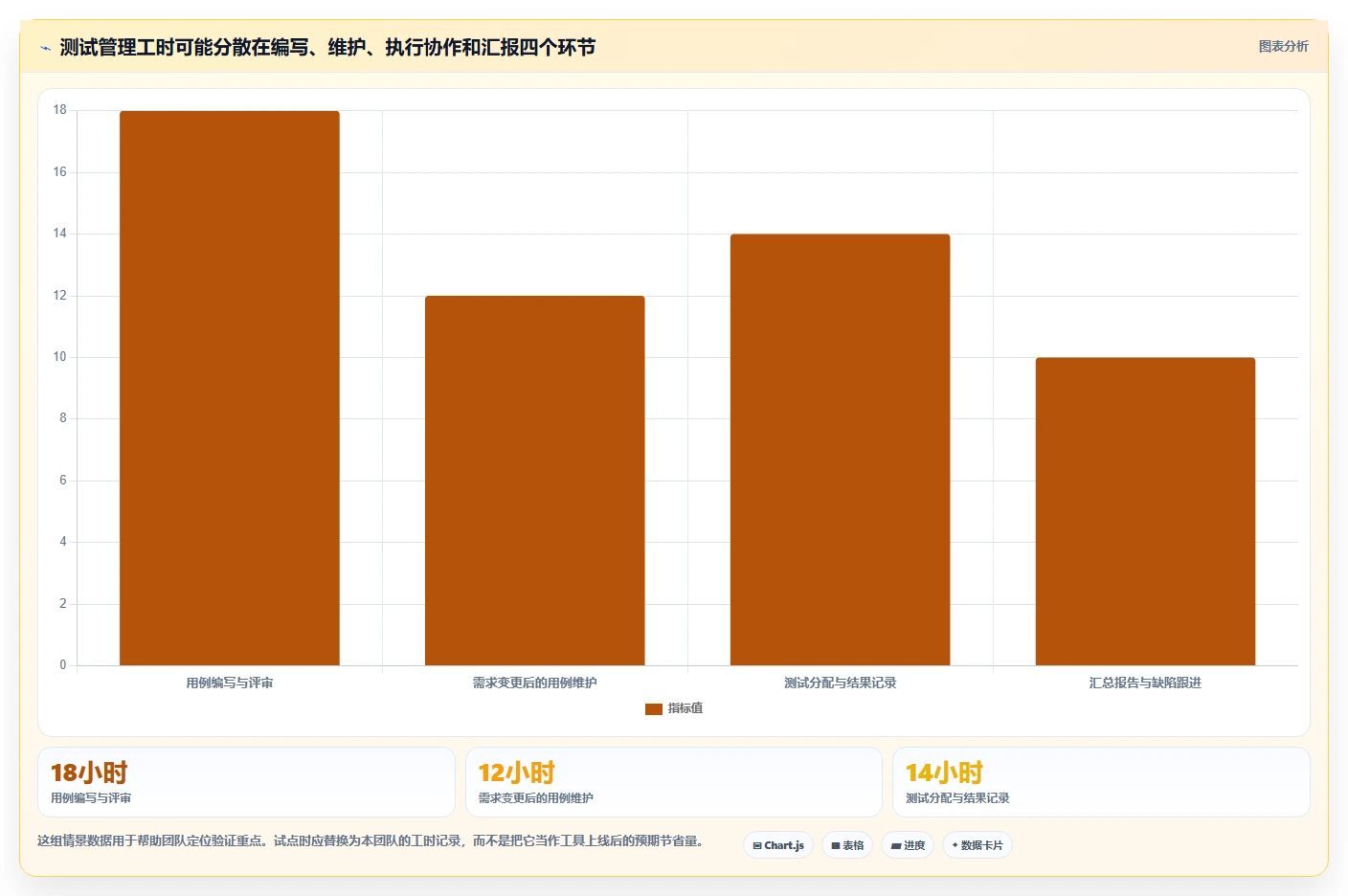Click the y-axis value 10

(60, 357)
